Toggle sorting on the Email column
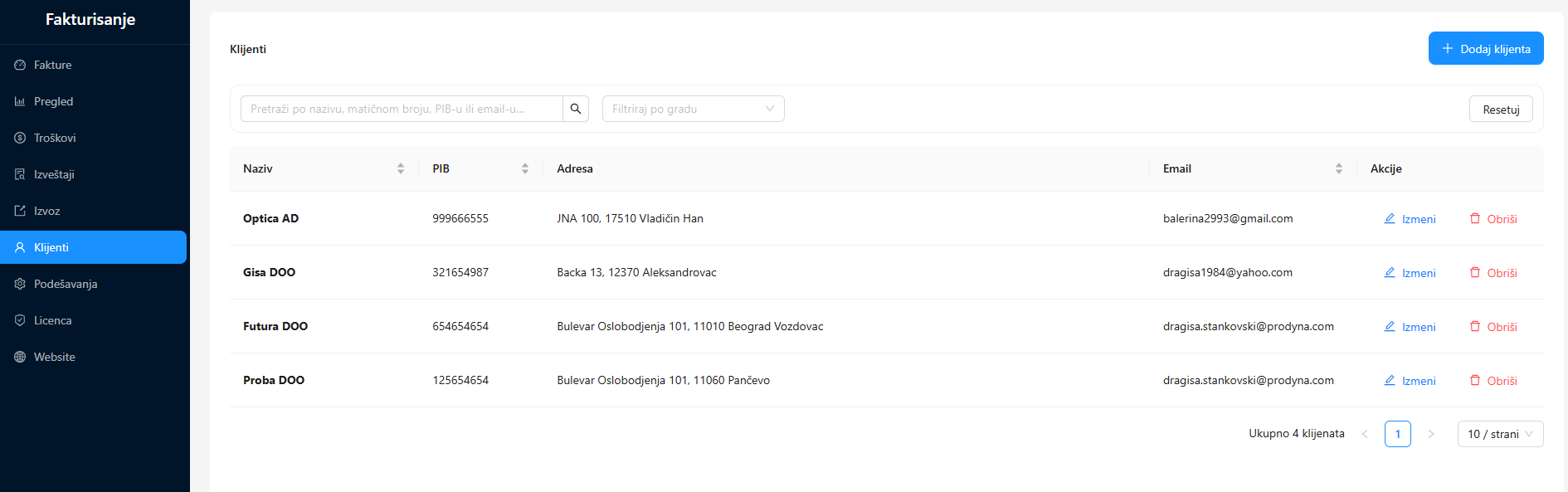Image resolution: width=1568 pixels, height=492 pixels. coord(1338,168)
